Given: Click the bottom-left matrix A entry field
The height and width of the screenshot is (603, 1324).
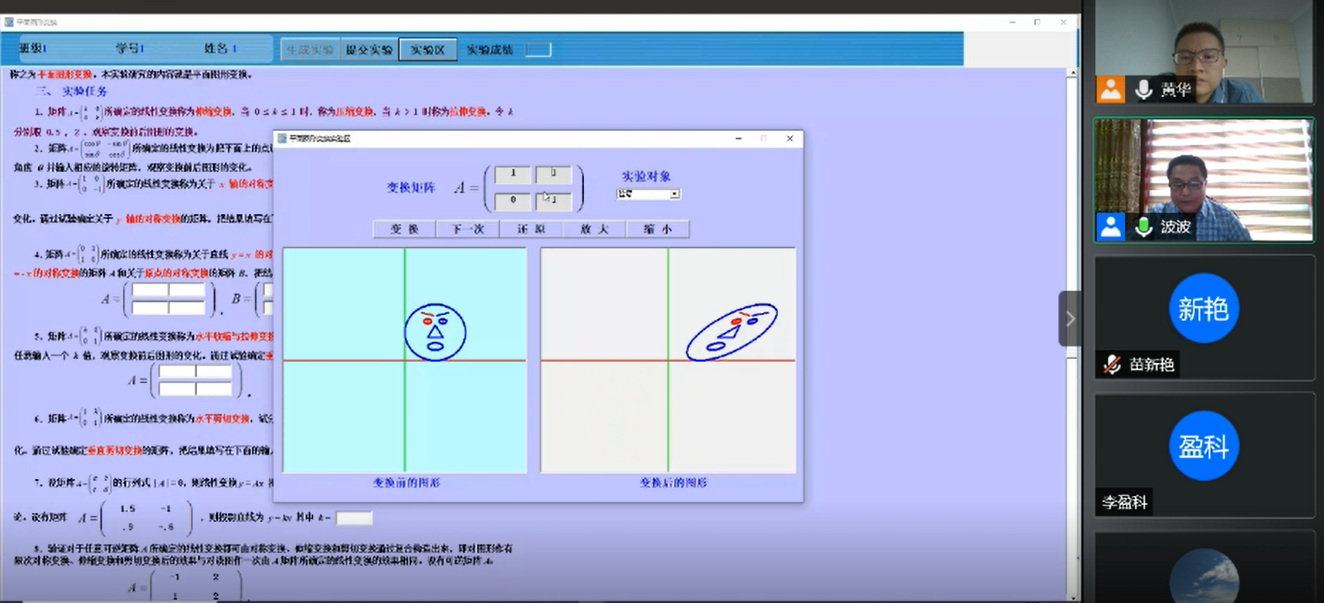Looking at the screenshot, I should (x=513, y=201).
